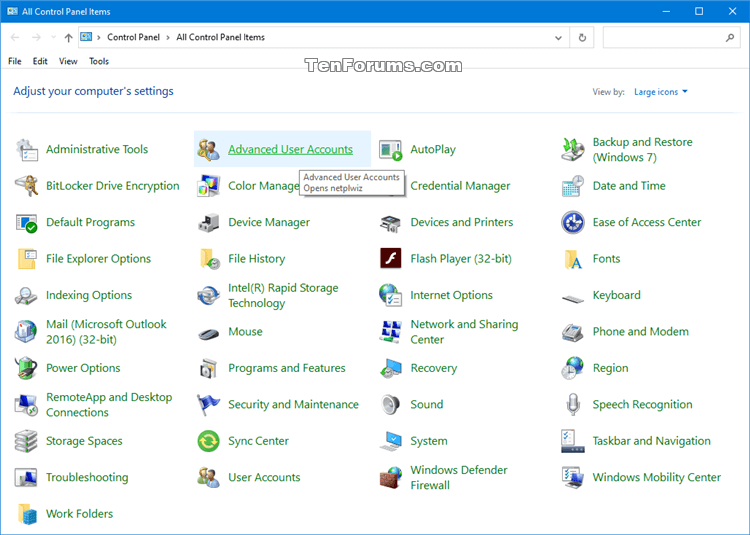The width and height of the screenshot is (750, 535).
Task: Open Intel Rapid Storage Technology icon
Action: coord(209,295)
